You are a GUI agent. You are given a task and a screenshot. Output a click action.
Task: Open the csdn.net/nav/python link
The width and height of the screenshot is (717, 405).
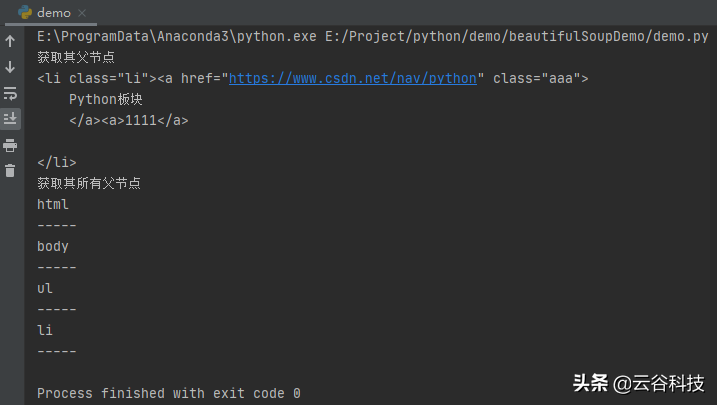[x=353, y=79]
